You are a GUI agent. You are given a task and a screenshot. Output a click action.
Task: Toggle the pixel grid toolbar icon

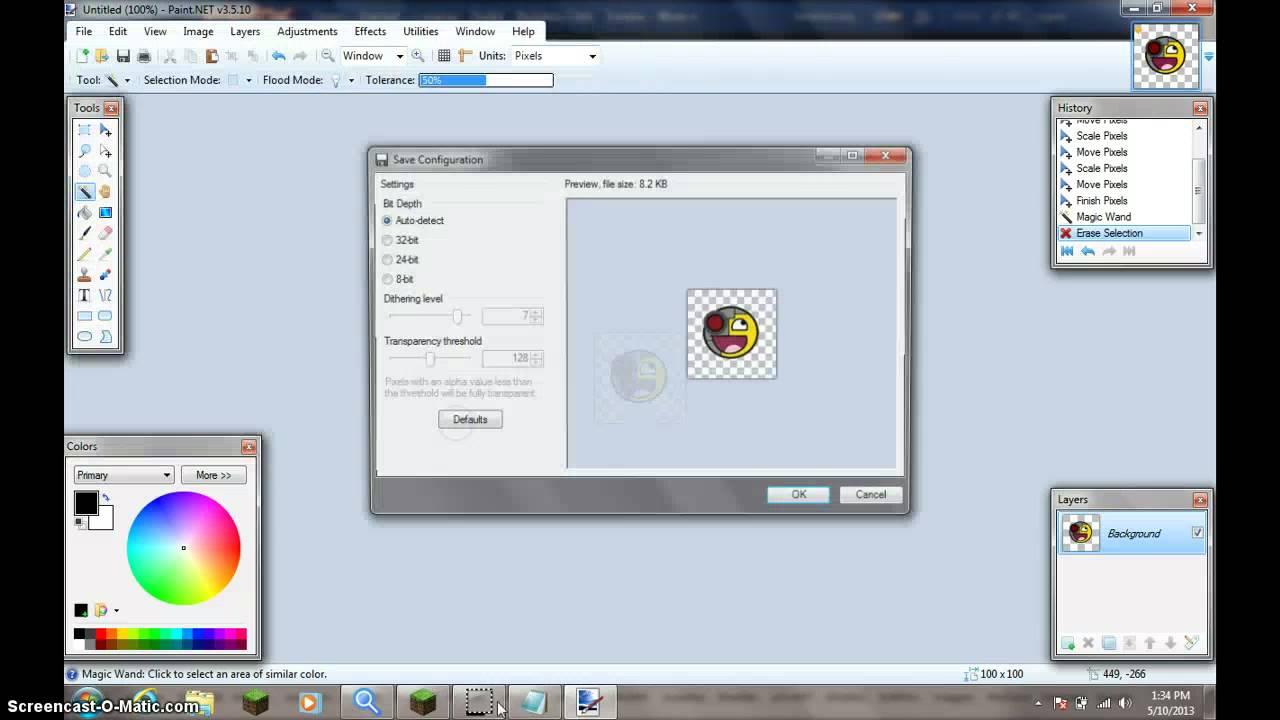[444, 56]
